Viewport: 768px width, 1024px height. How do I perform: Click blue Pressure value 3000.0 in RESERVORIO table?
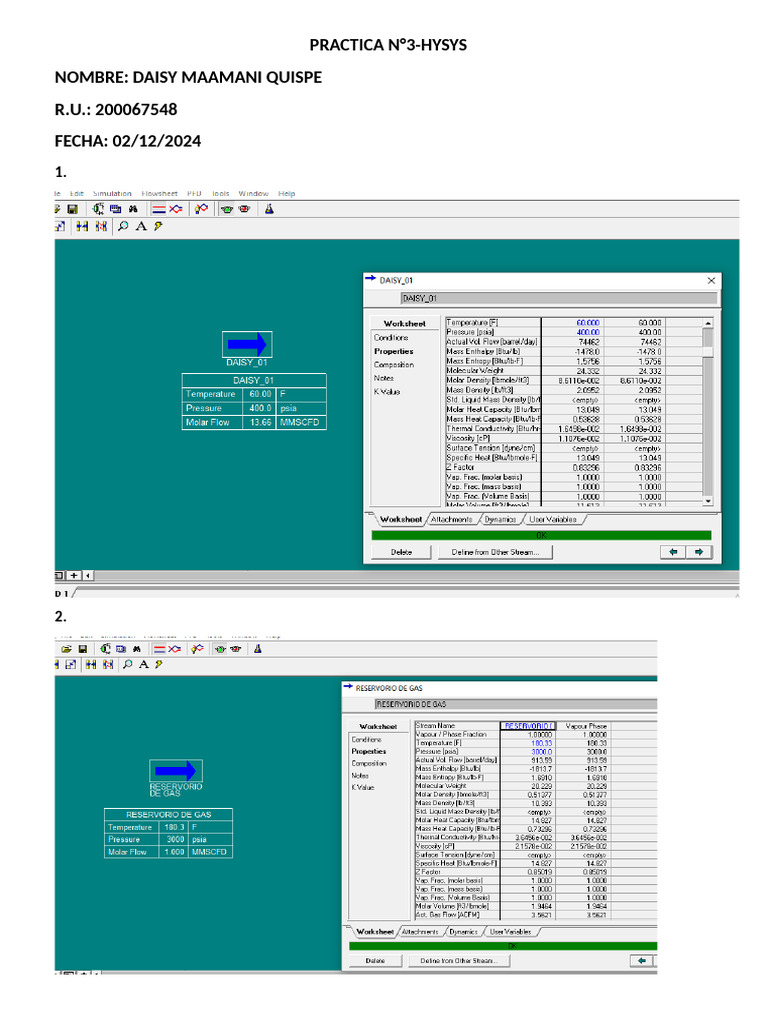(x=541, y=752)
